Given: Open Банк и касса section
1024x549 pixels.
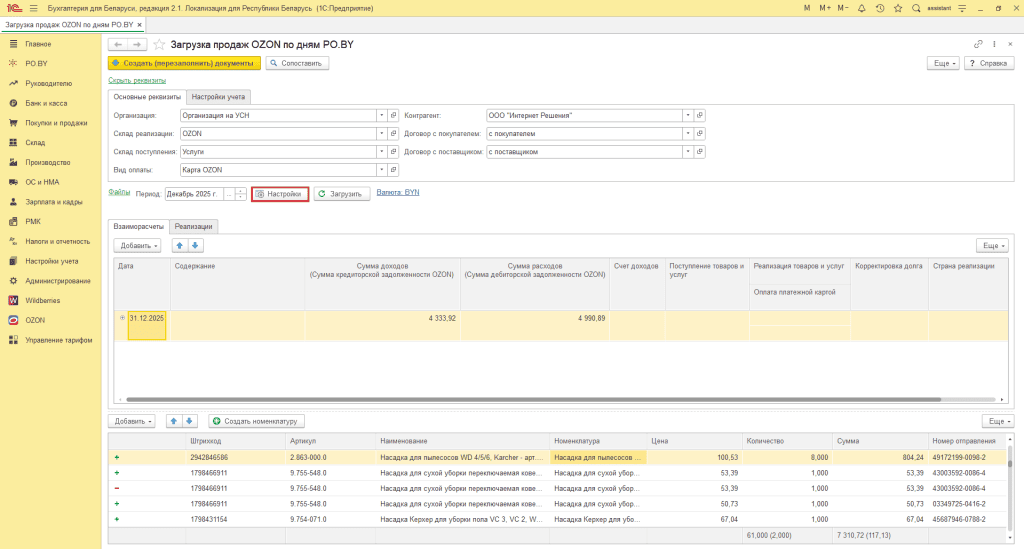Looking at the screenshot, I should point(46,103).
